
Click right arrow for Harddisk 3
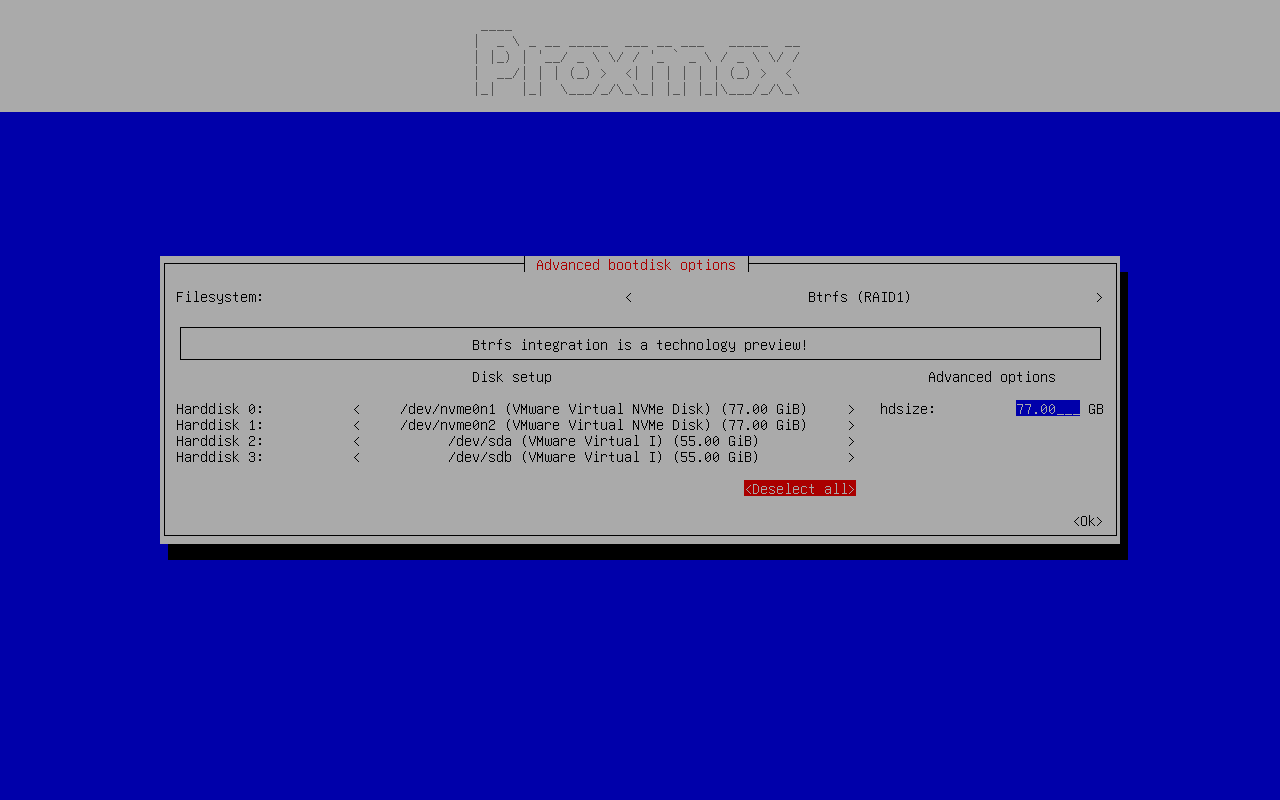click(851, 457)
